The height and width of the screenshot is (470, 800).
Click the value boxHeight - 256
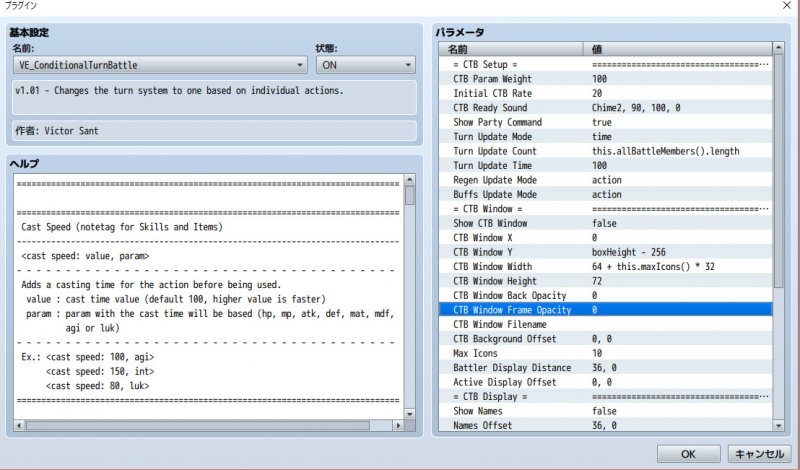[x=629, y=252]
